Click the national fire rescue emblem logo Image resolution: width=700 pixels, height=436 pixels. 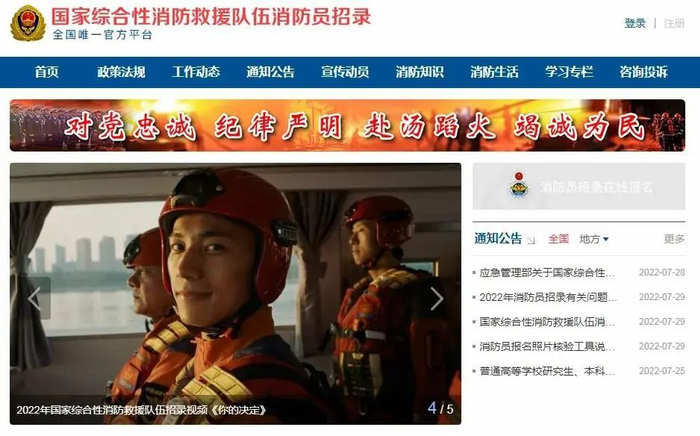28,24
